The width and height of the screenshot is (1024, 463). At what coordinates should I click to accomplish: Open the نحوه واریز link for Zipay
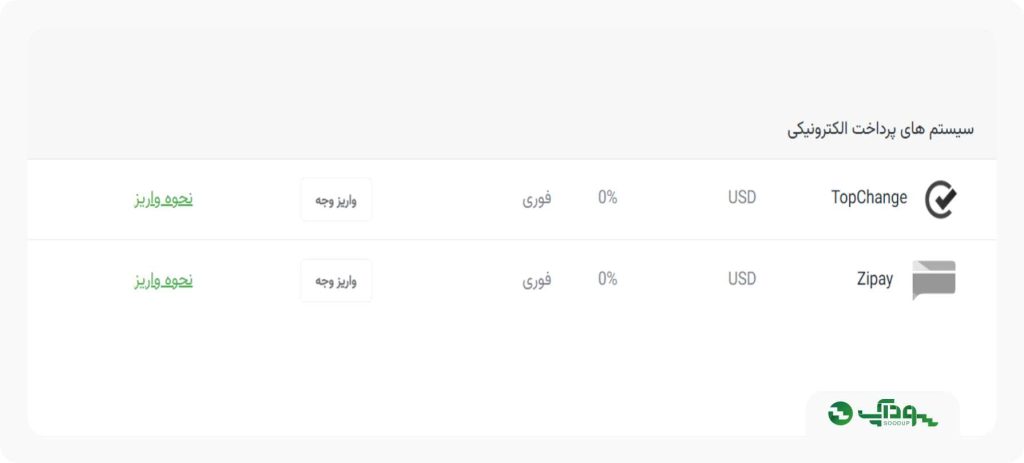(x=164, y=281)
